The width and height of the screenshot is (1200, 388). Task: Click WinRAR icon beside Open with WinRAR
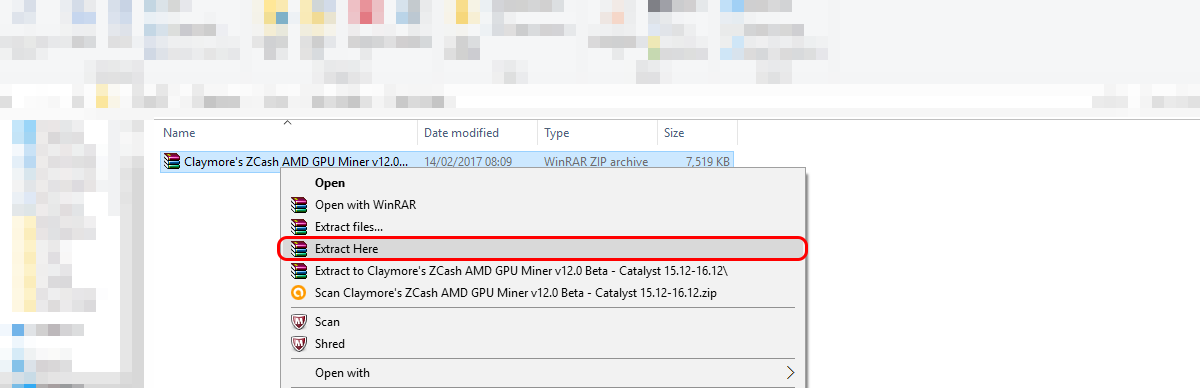tap(297, 204)
